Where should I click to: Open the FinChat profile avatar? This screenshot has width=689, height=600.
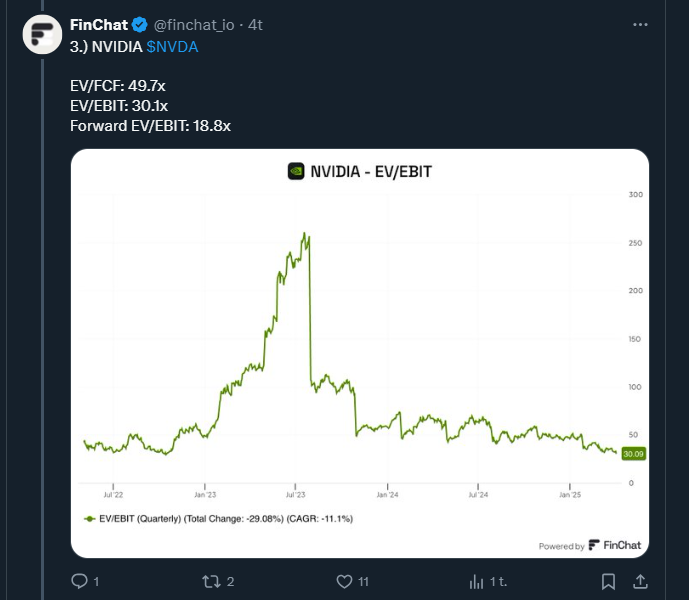pyautogui.click(x=42, y=34)
